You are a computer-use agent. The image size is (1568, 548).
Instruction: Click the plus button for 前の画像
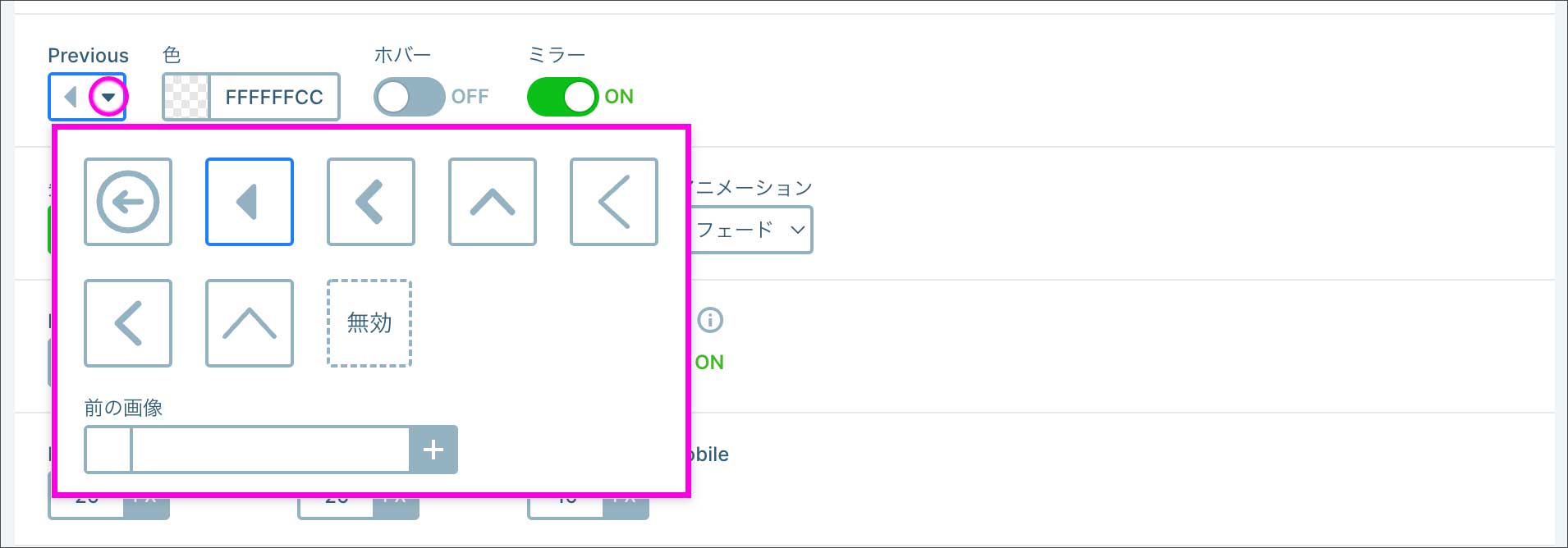tap(433, 450)
